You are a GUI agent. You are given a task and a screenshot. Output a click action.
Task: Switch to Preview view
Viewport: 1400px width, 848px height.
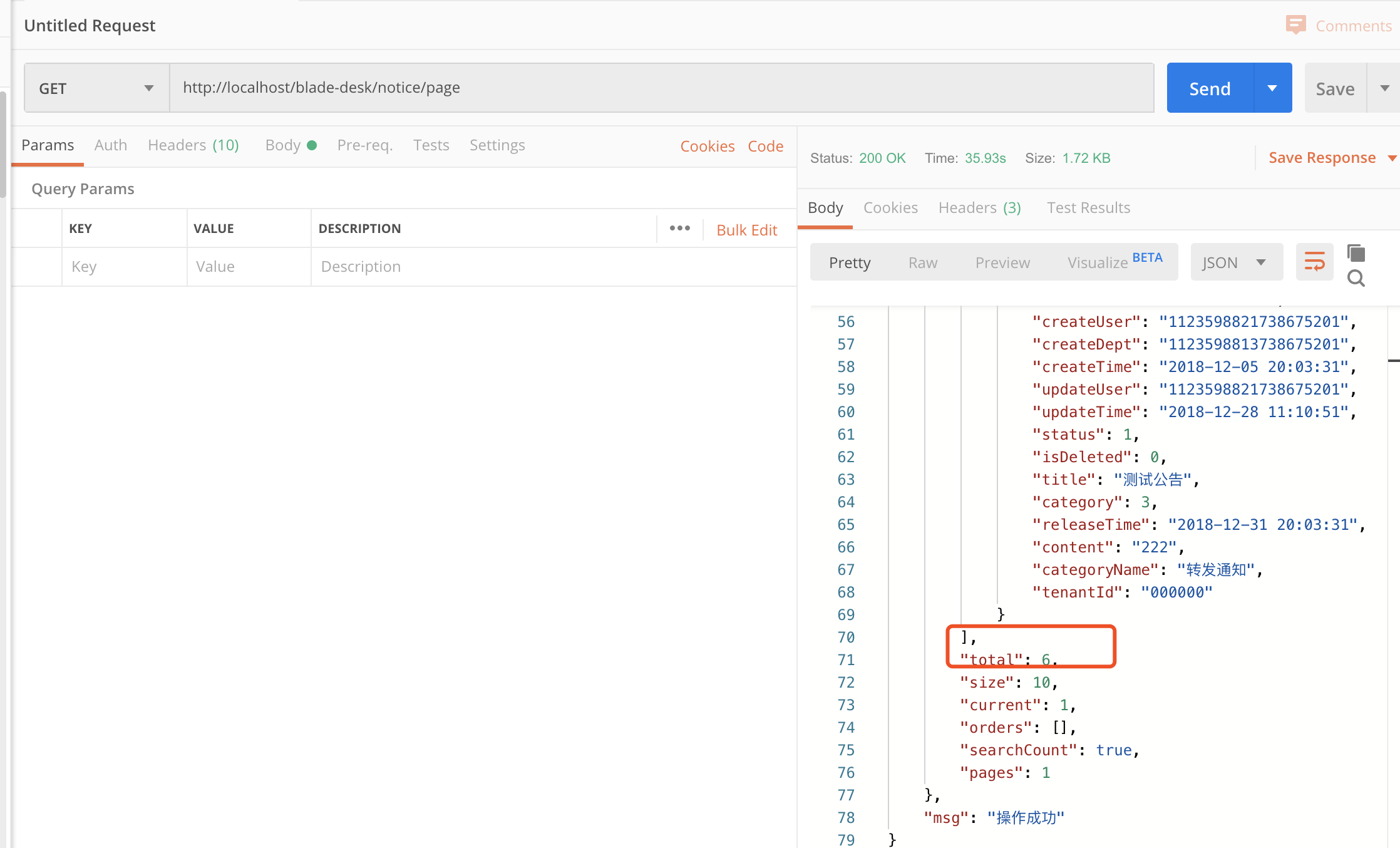(1002, 262)
